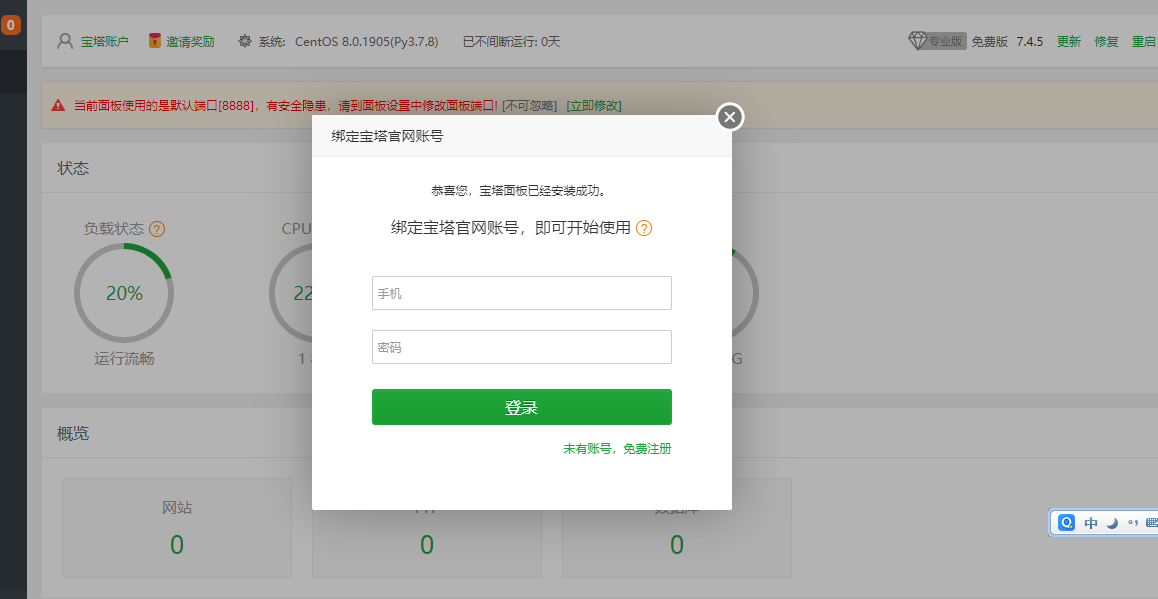Click the 负载状态 20% gauge
Viewport: 1158px width, 599px height.
tap(124, 293)
